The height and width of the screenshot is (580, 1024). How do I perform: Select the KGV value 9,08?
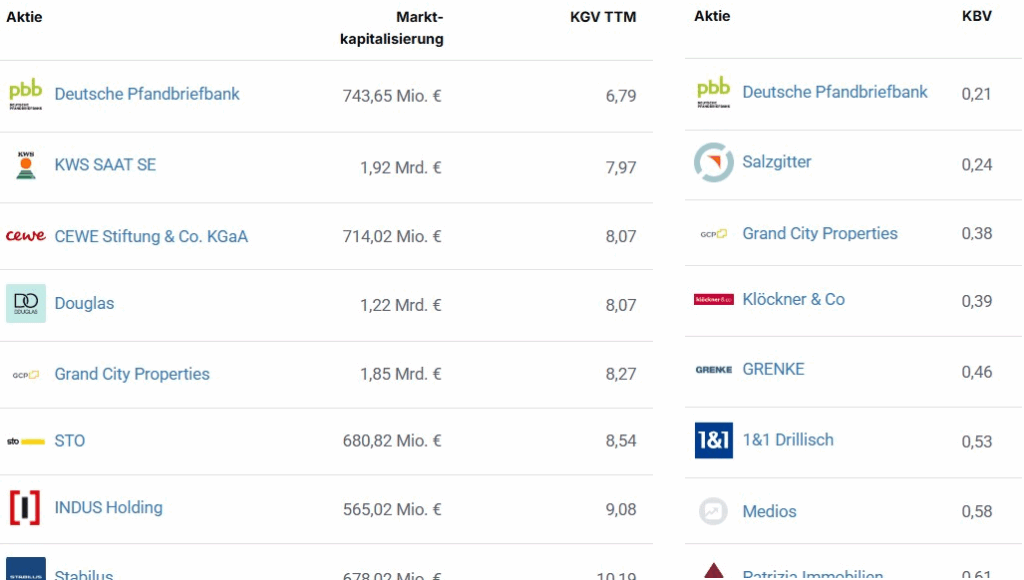click(620, 509)
